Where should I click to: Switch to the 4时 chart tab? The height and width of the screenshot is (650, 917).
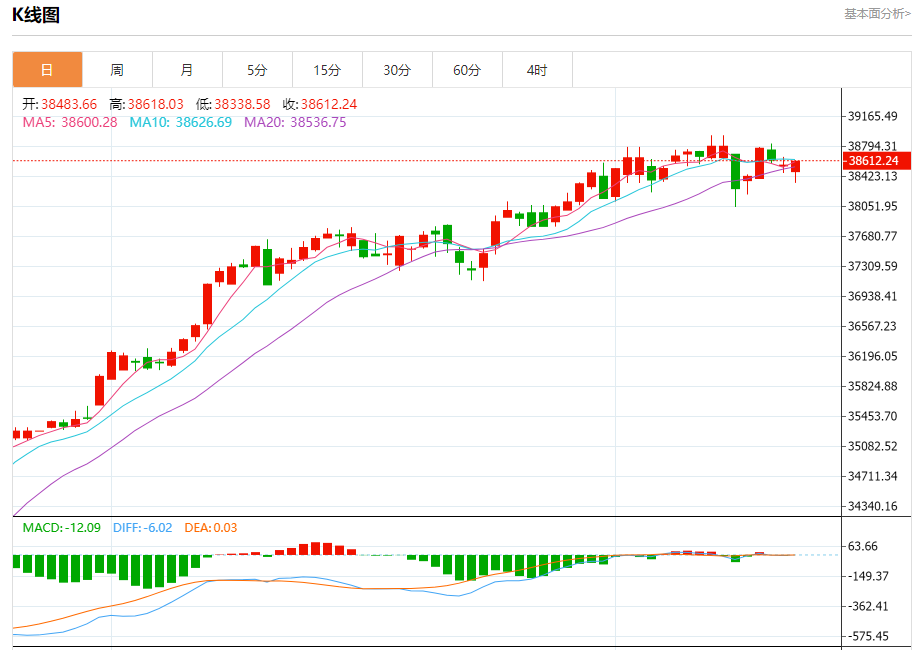coord(537,70)
